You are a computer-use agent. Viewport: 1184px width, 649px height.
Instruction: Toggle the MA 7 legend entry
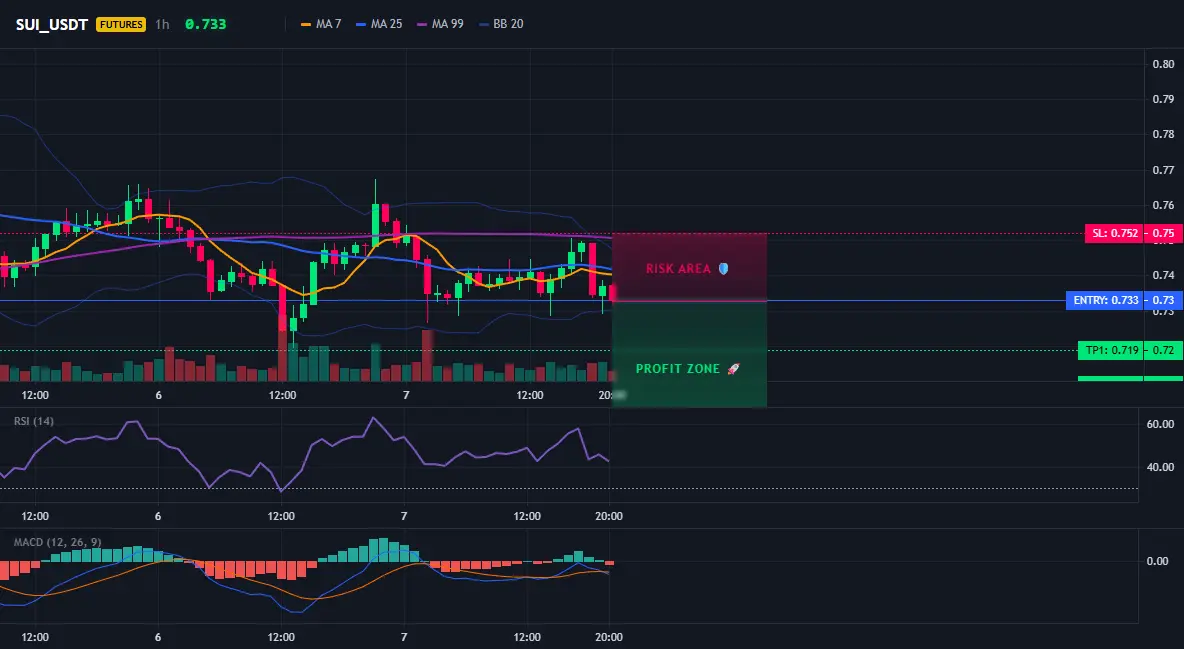pos(321,24)
